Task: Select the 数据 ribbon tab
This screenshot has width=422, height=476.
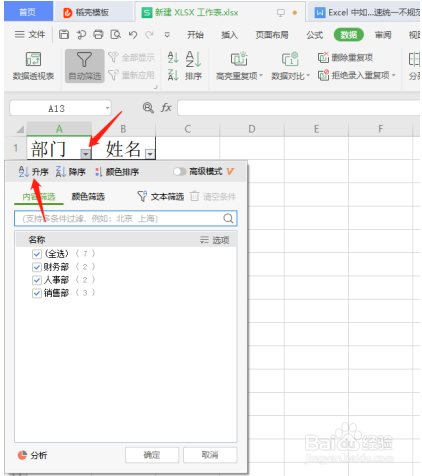Action: 349,35
